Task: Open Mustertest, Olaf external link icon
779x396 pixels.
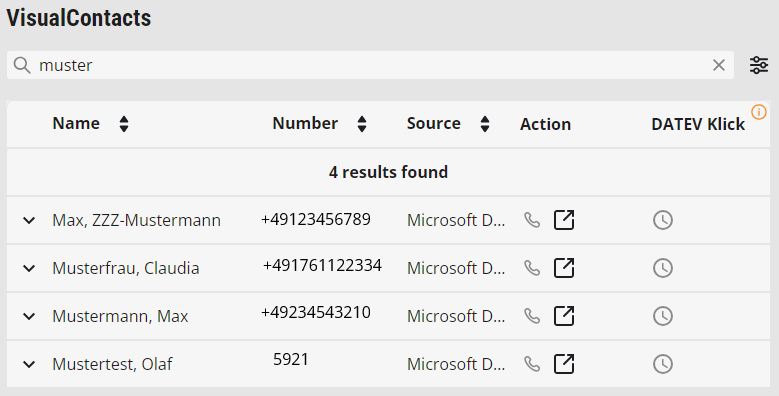Action: coord(564,364)
